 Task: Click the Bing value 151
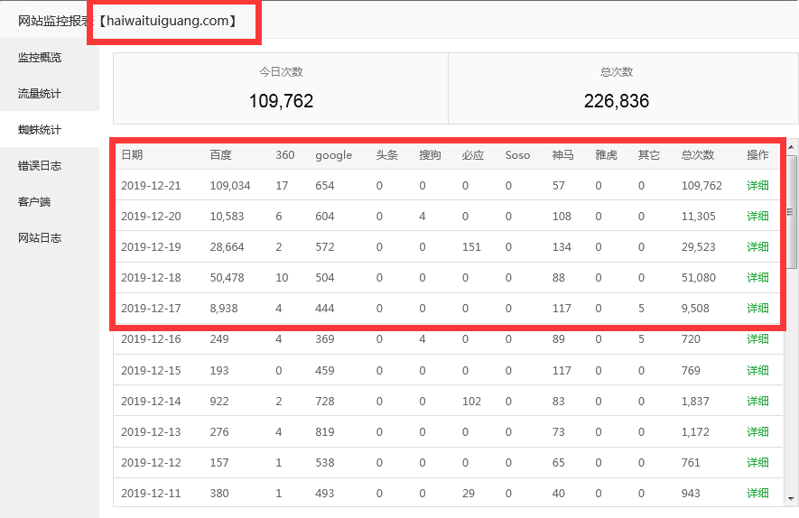[x=471, y=247]
